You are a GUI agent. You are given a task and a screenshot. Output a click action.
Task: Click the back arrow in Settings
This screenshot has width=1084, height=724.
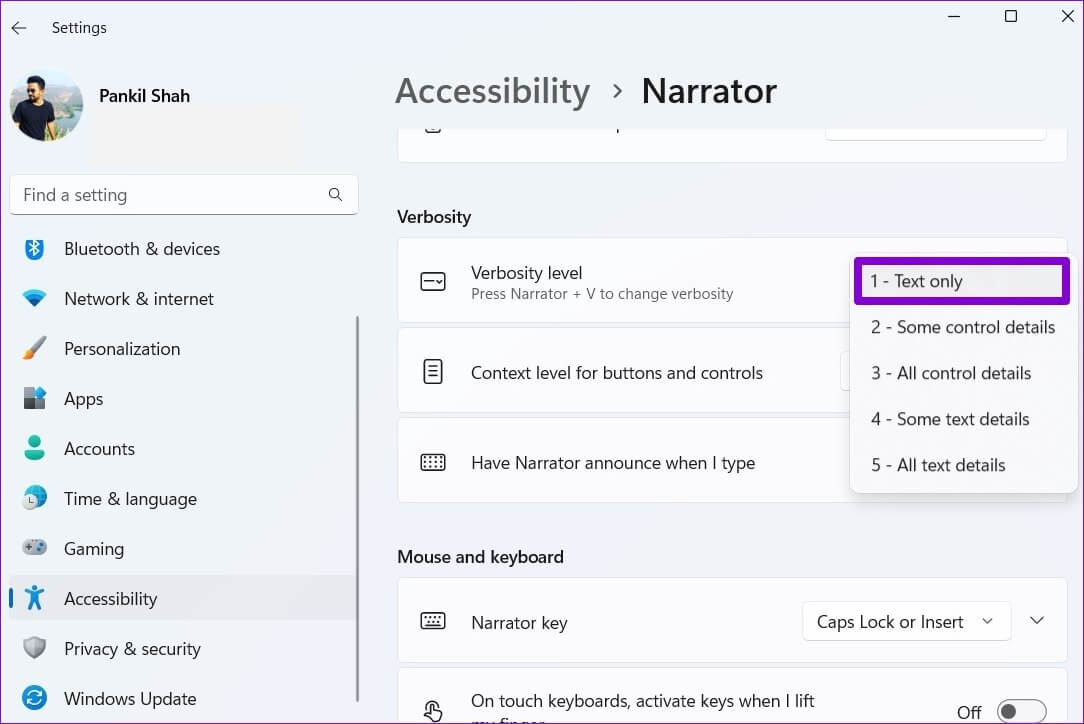point(19,28)
